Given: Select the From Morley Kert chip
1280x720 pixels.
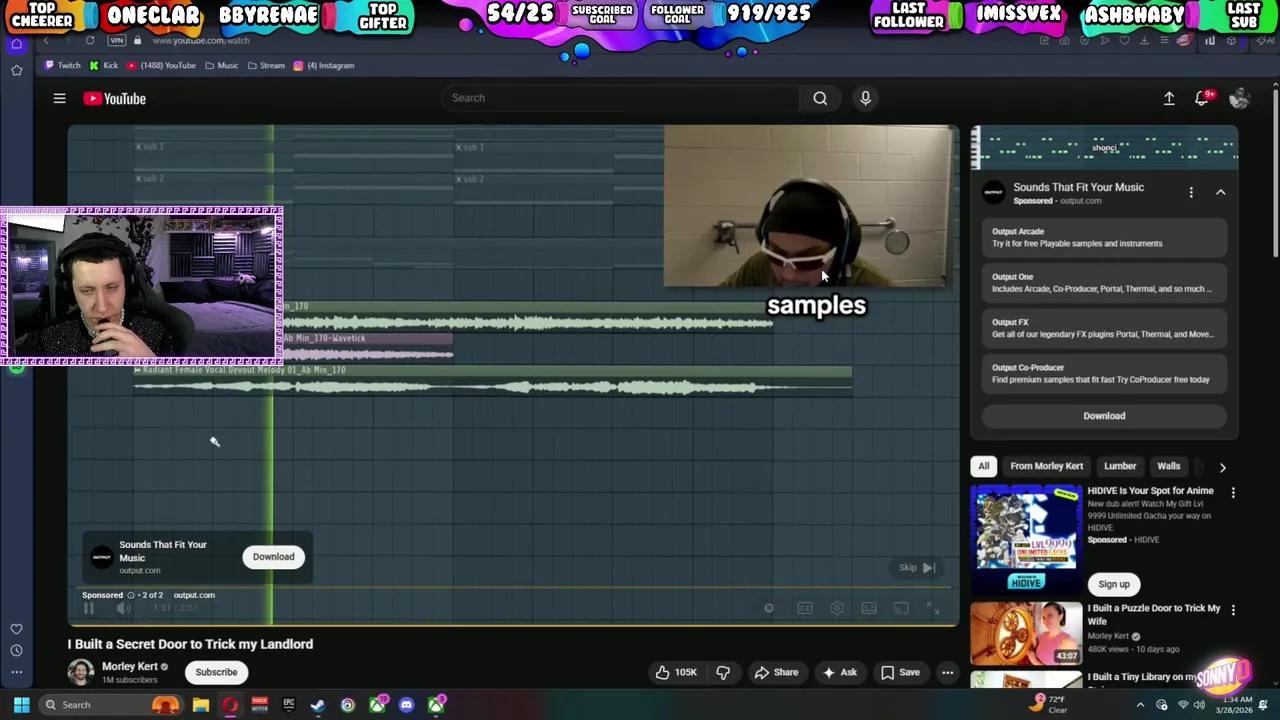Looking at the screenshot, I should [x=1046, y=466].
